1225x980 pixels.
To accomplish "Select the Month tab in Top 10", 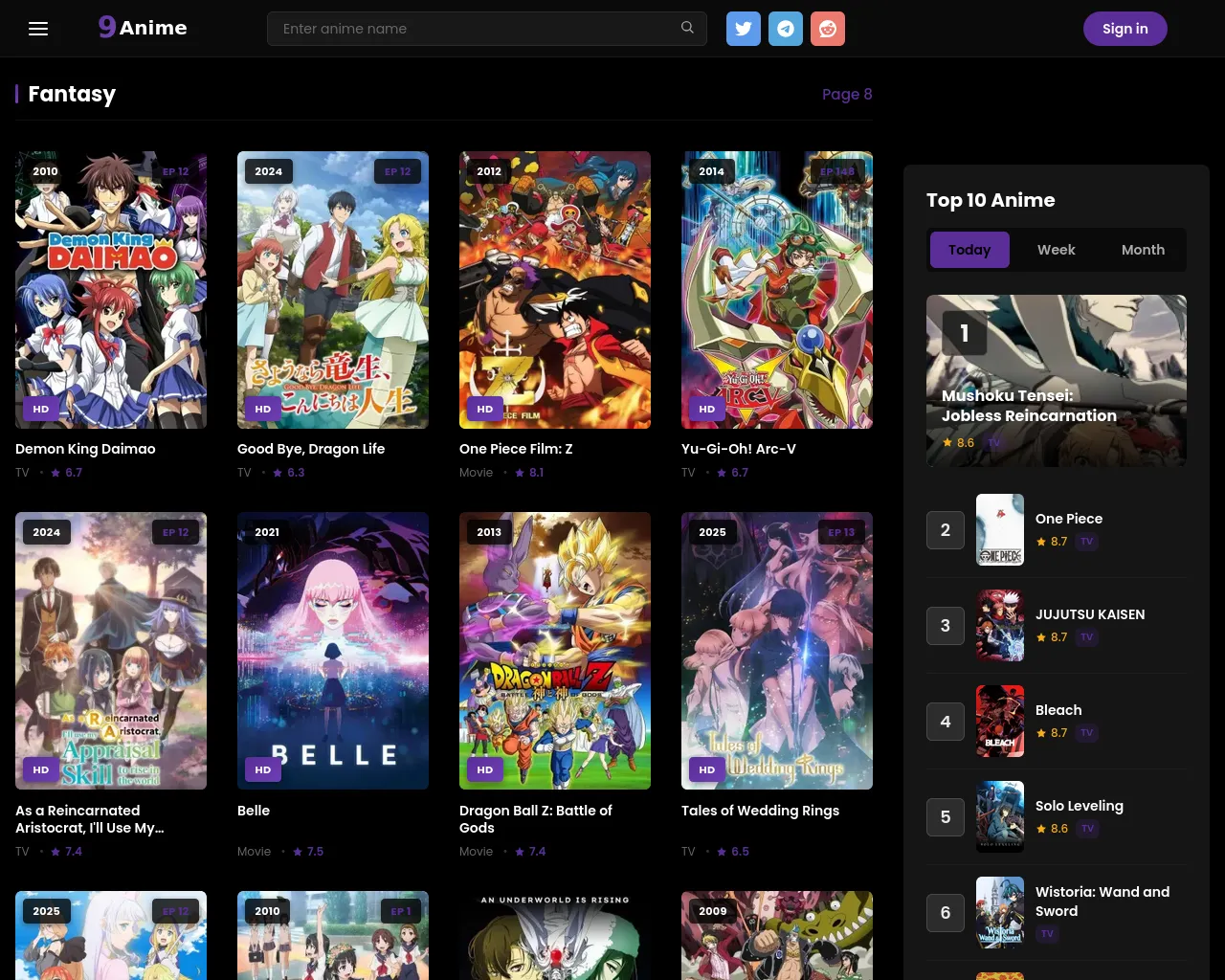I will pos(1143,250).
